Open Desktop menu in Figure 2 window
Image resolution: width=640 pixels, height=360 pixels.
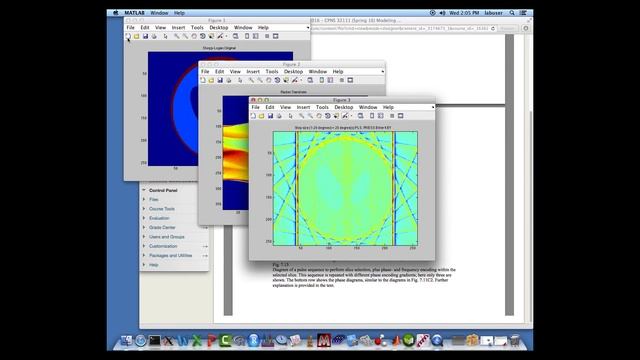coord(293,72)
